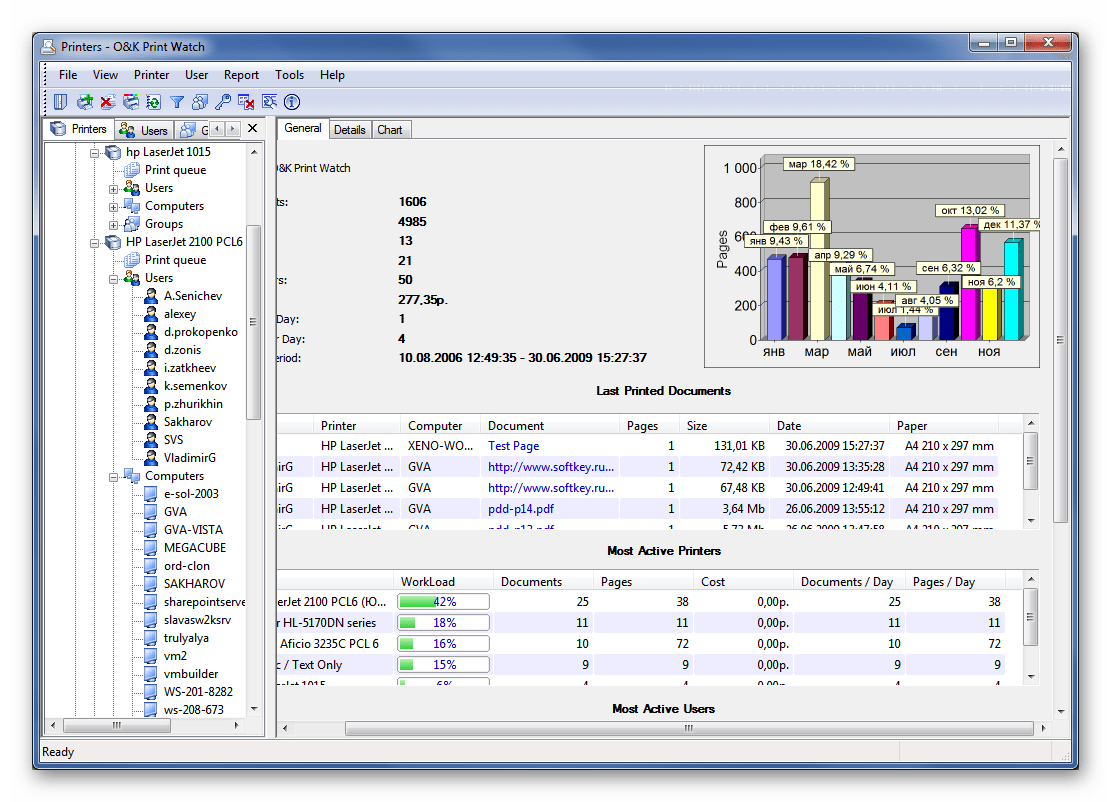This screenshot has height=802, width=1111.
Task: Collapse the hp LaserJet 1015 node
Action: (94, 152)
